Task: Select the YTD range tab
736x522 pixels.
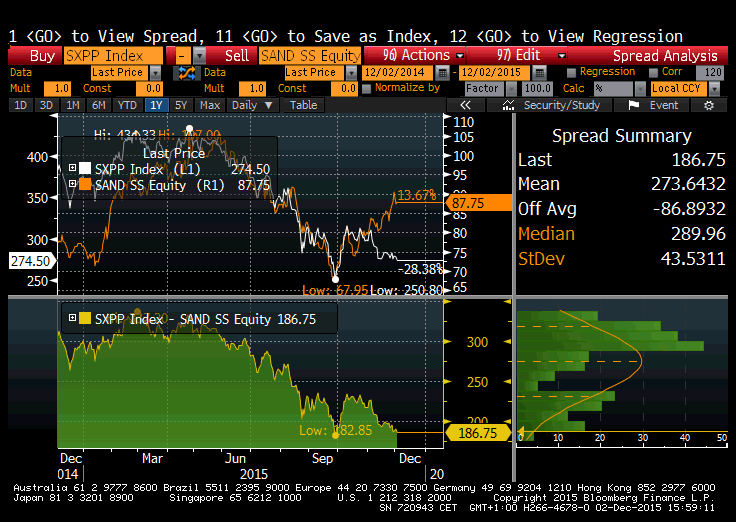Action: 127,105
